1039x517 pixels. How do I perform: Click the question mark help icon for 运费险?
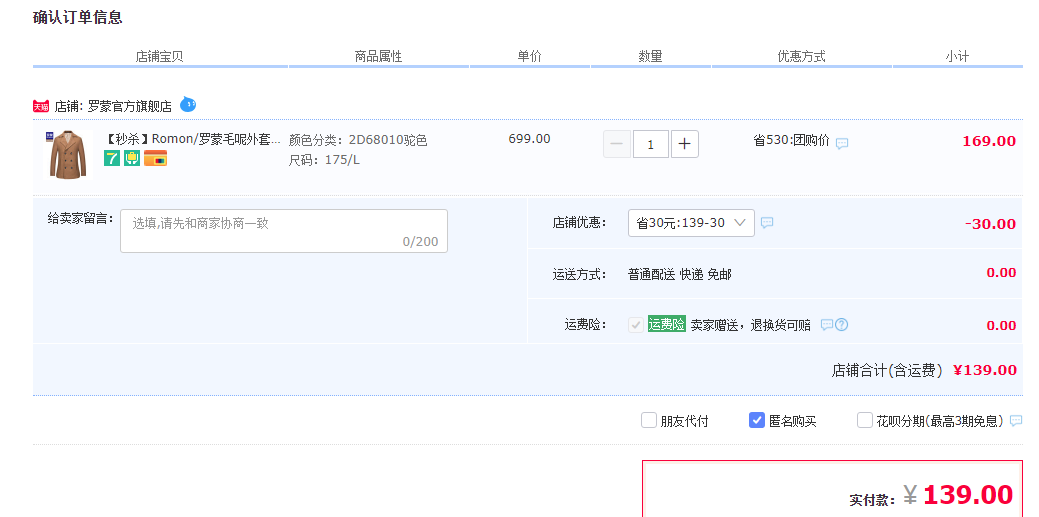pyautogui.click(x=842, y=325)
